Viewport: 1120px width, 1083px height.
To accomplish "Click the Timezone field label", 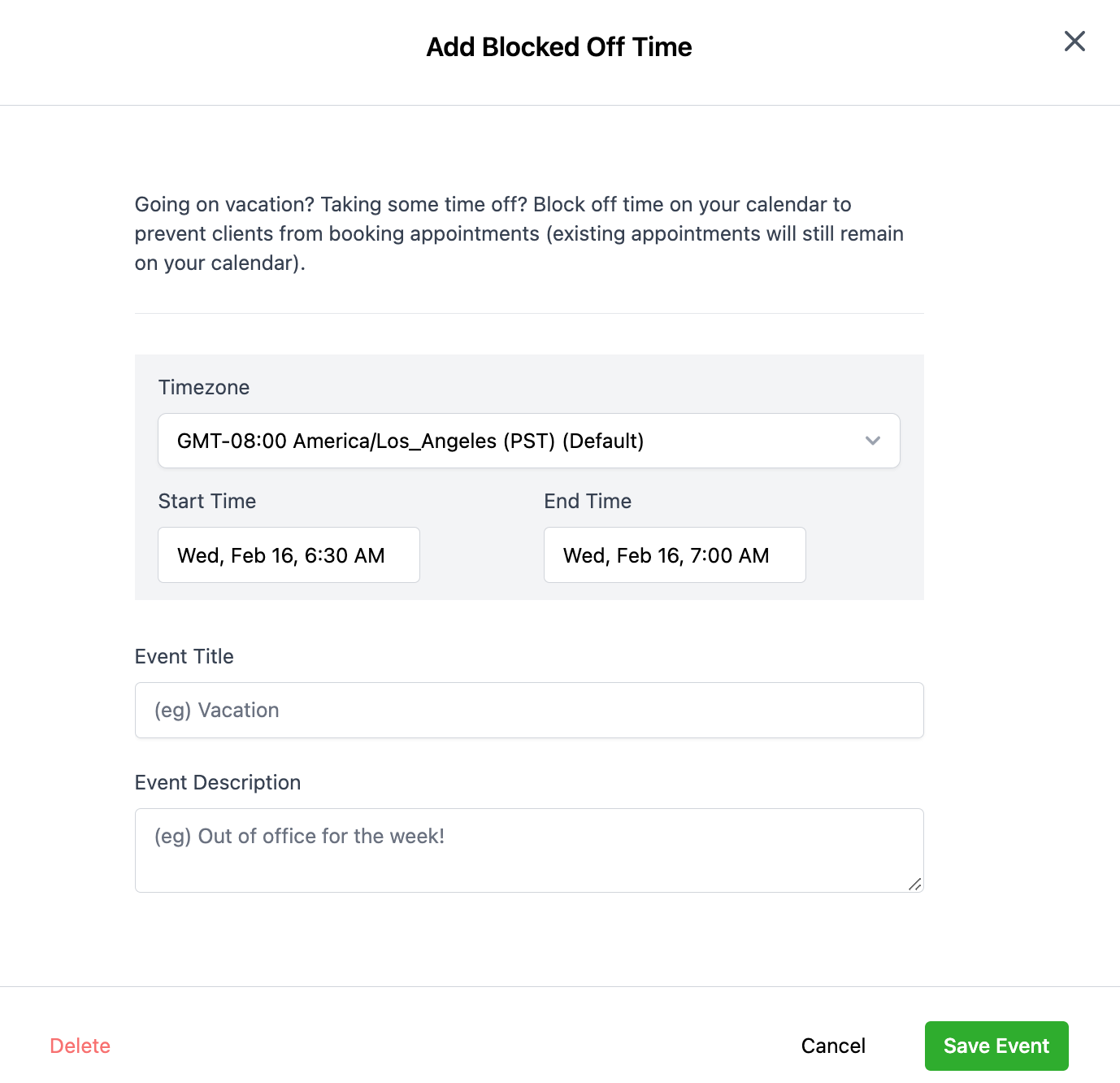I will [204, 387].
